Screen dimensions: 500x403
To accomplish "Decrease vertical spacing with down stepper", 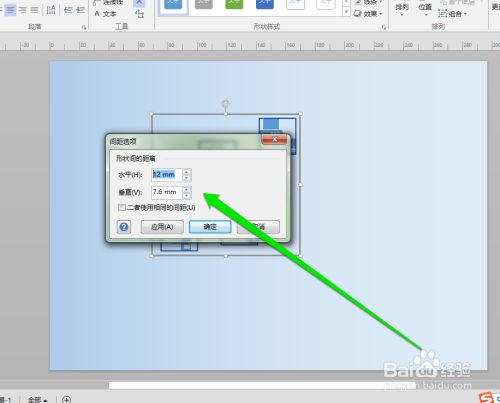I will pyautogui.click(x=187, y=196).
